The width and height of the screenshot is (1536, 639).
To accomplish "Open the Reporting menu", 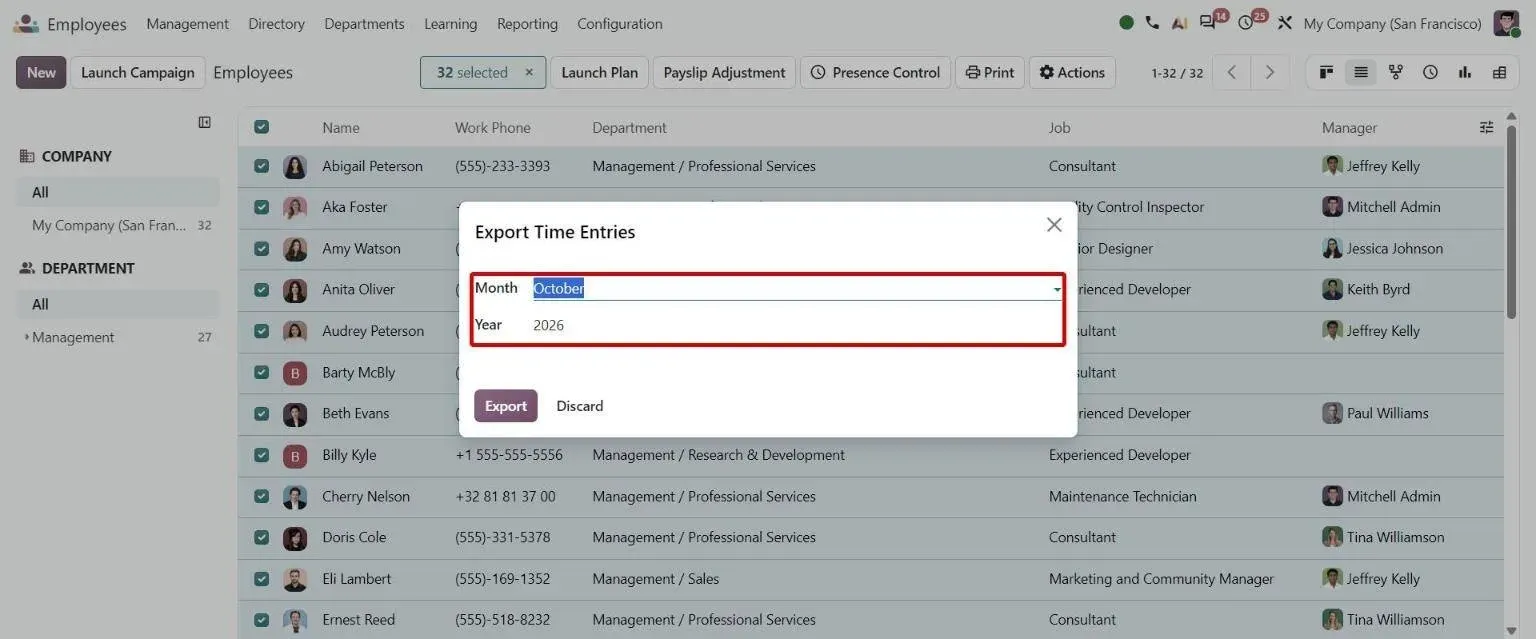I will (527, 24).
